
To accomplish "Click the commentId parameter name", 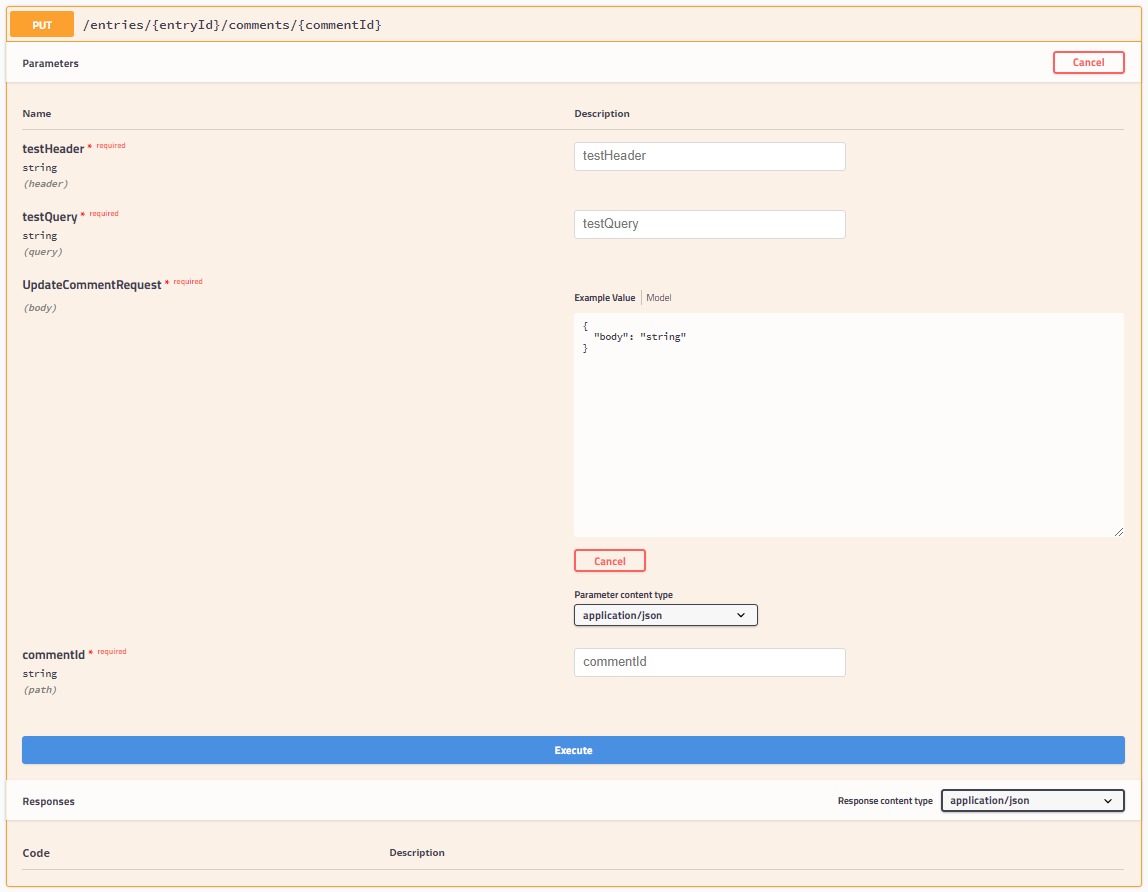I will [53, 655].
